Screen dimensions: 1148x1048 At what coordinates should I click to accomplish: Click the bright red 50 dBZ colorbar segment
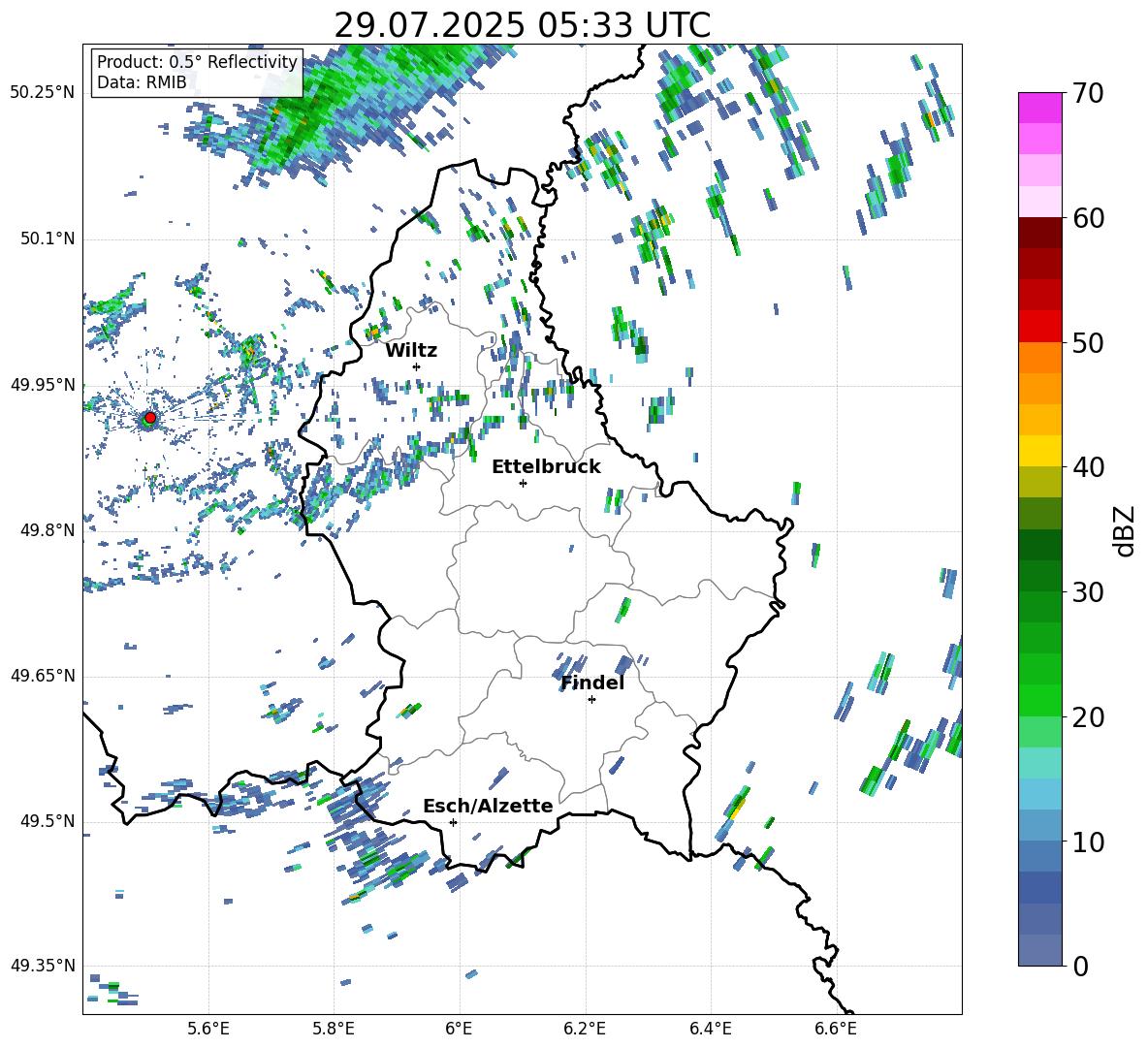pos(1039,327)
